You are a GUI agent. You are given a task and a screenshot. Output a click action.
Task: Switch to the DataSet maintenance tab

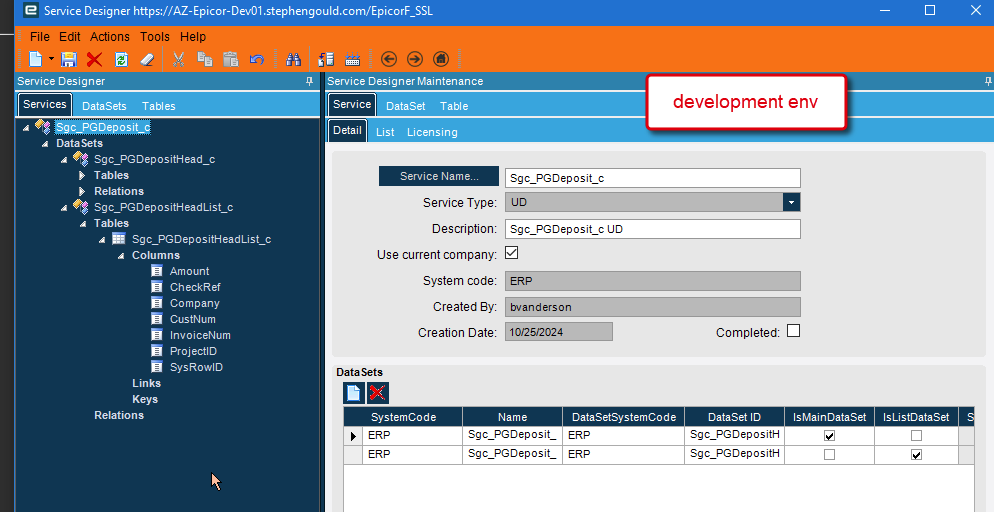tap(406, 106)
